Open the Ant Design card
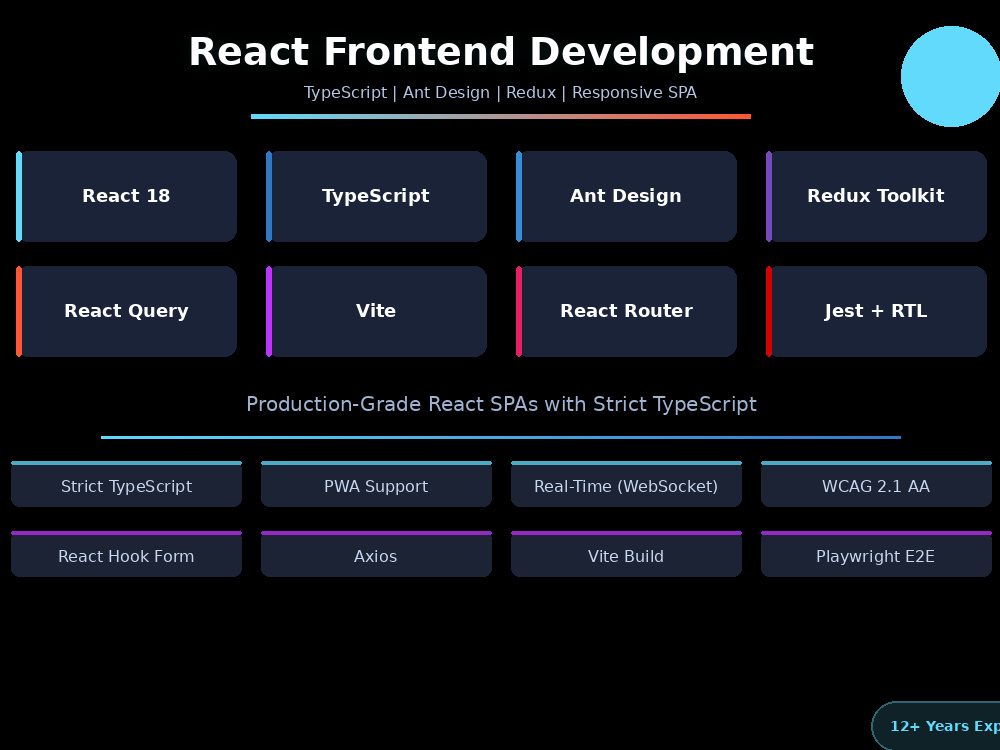1000x750 pixels. pyautogui.click(x=626, y=196)
